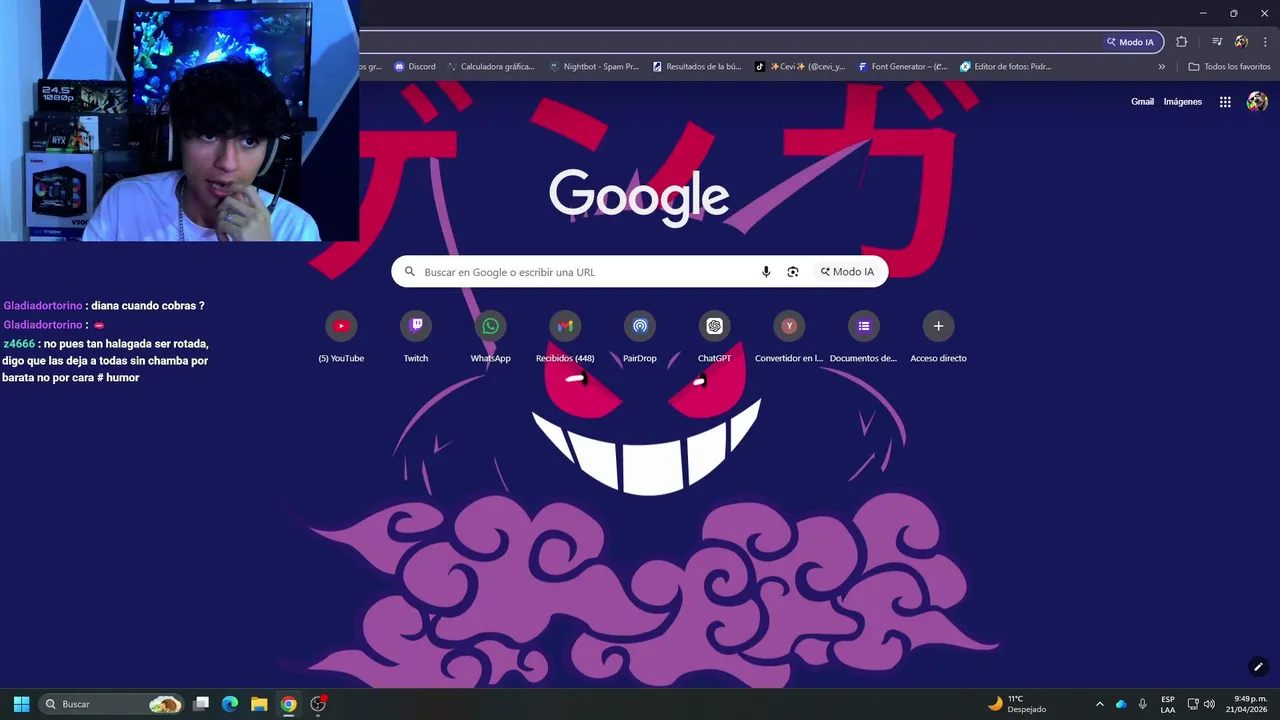
Task: Start voice search with the microphone icon
Action: [766, 272]
